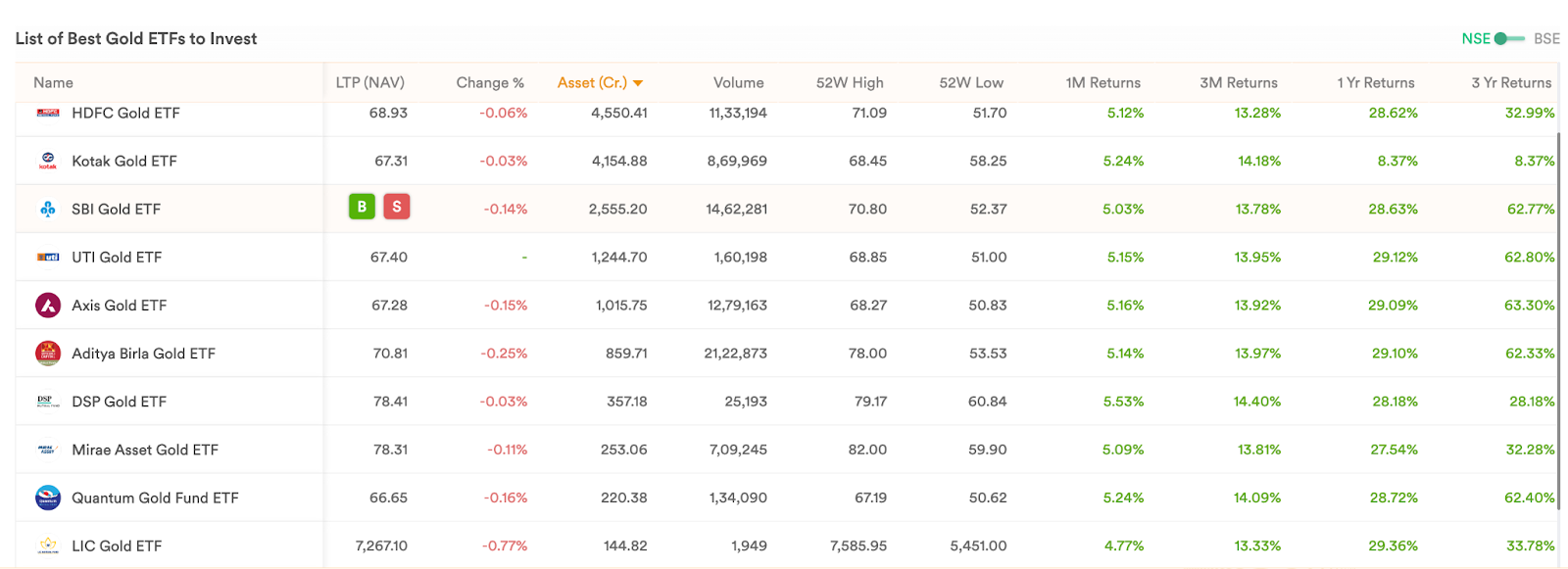Click the DSP Gold ETF logo icon
Screen dimensions: 1568x569
click(x=48, y=402)
